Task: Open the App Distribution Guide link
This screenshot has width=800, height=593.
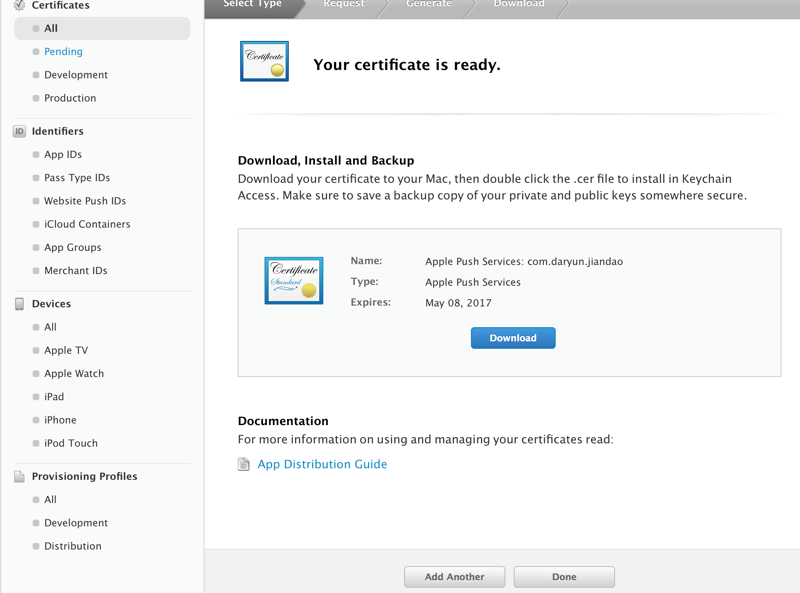Action: 322,465
